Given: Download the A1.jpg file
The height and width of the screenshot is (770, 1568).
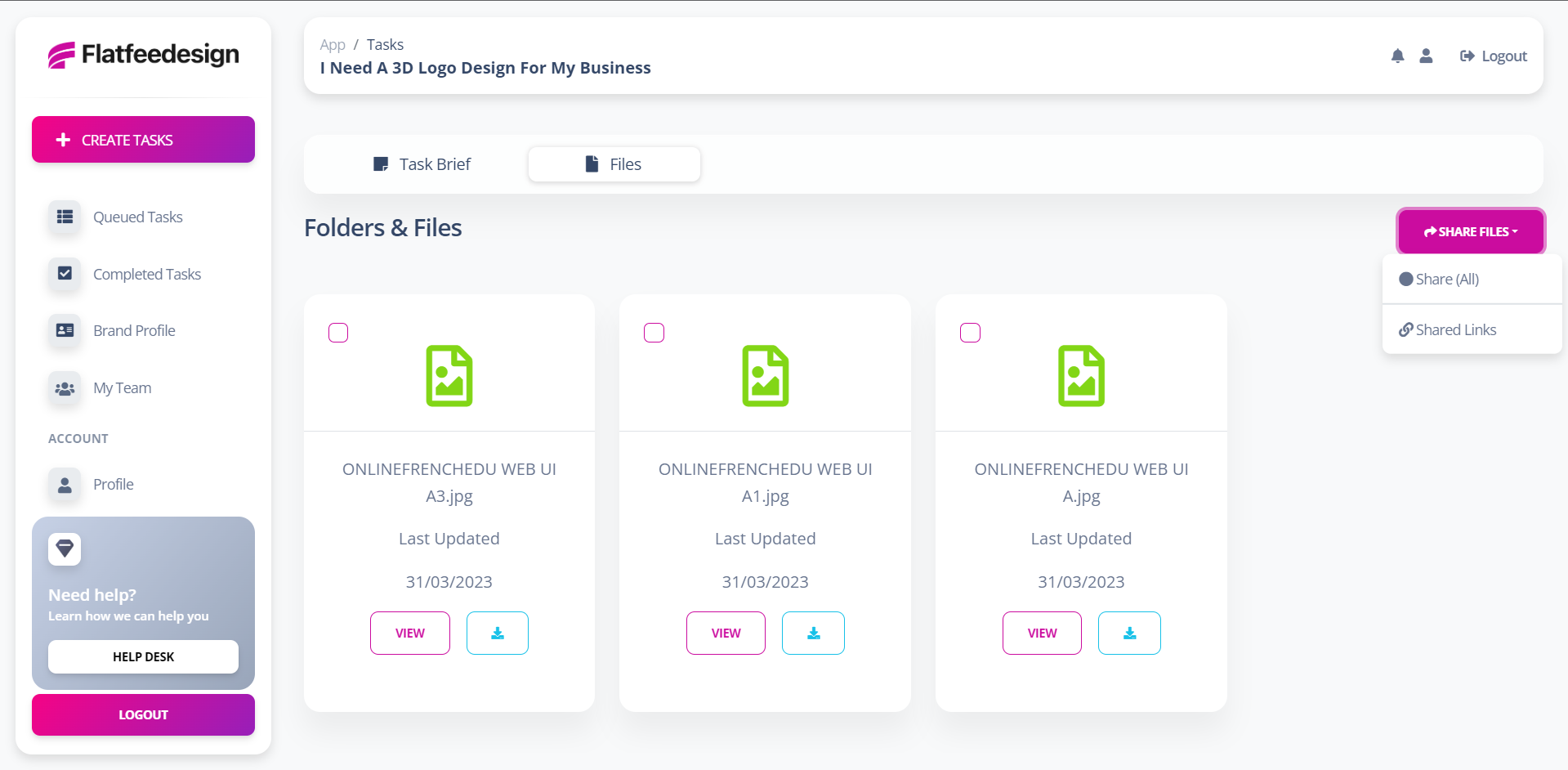Looking at the screenshot, I should point(813,633).
